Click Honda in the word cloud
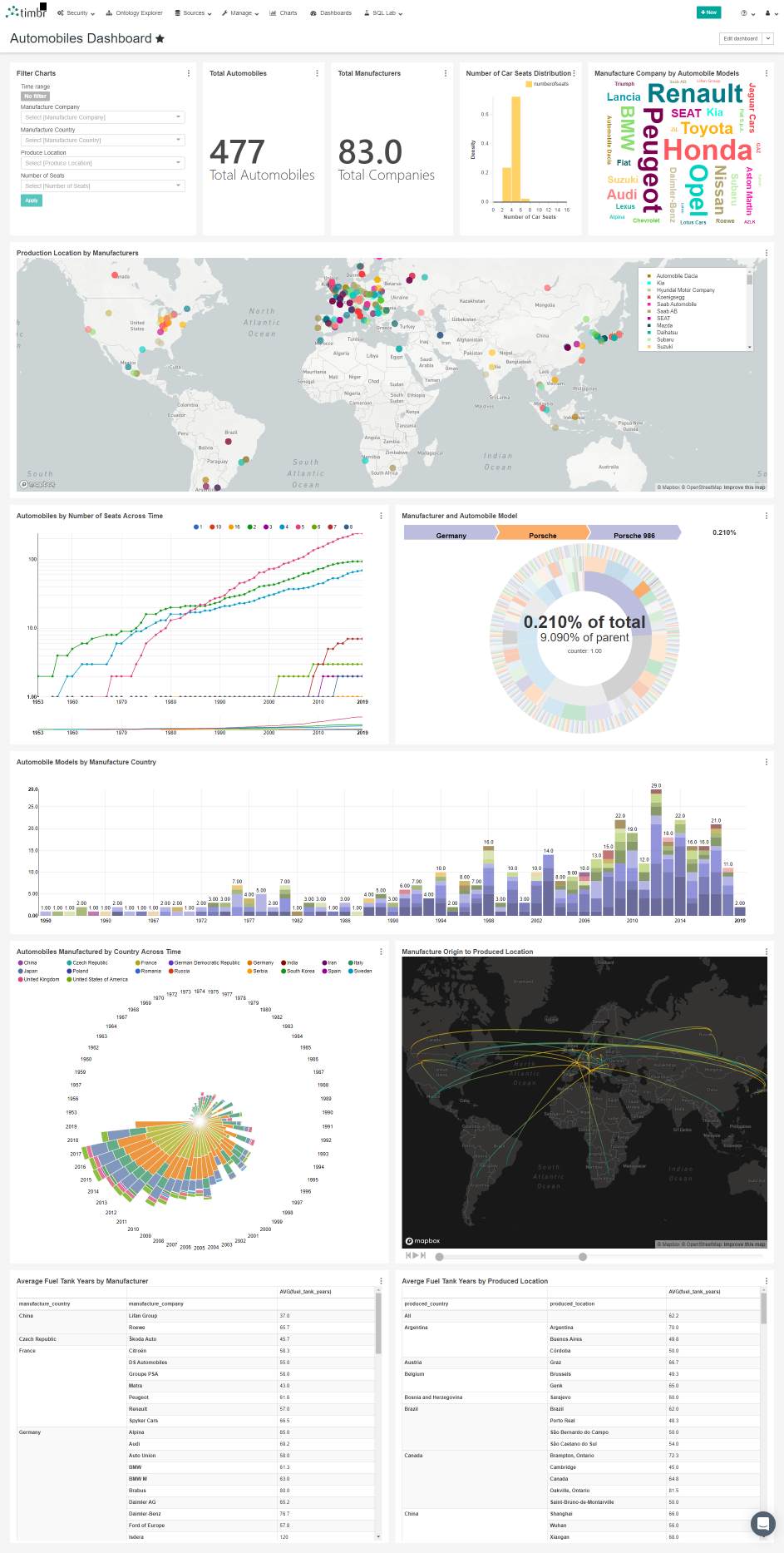This screenshot has width=784, height=1553. 708,150
